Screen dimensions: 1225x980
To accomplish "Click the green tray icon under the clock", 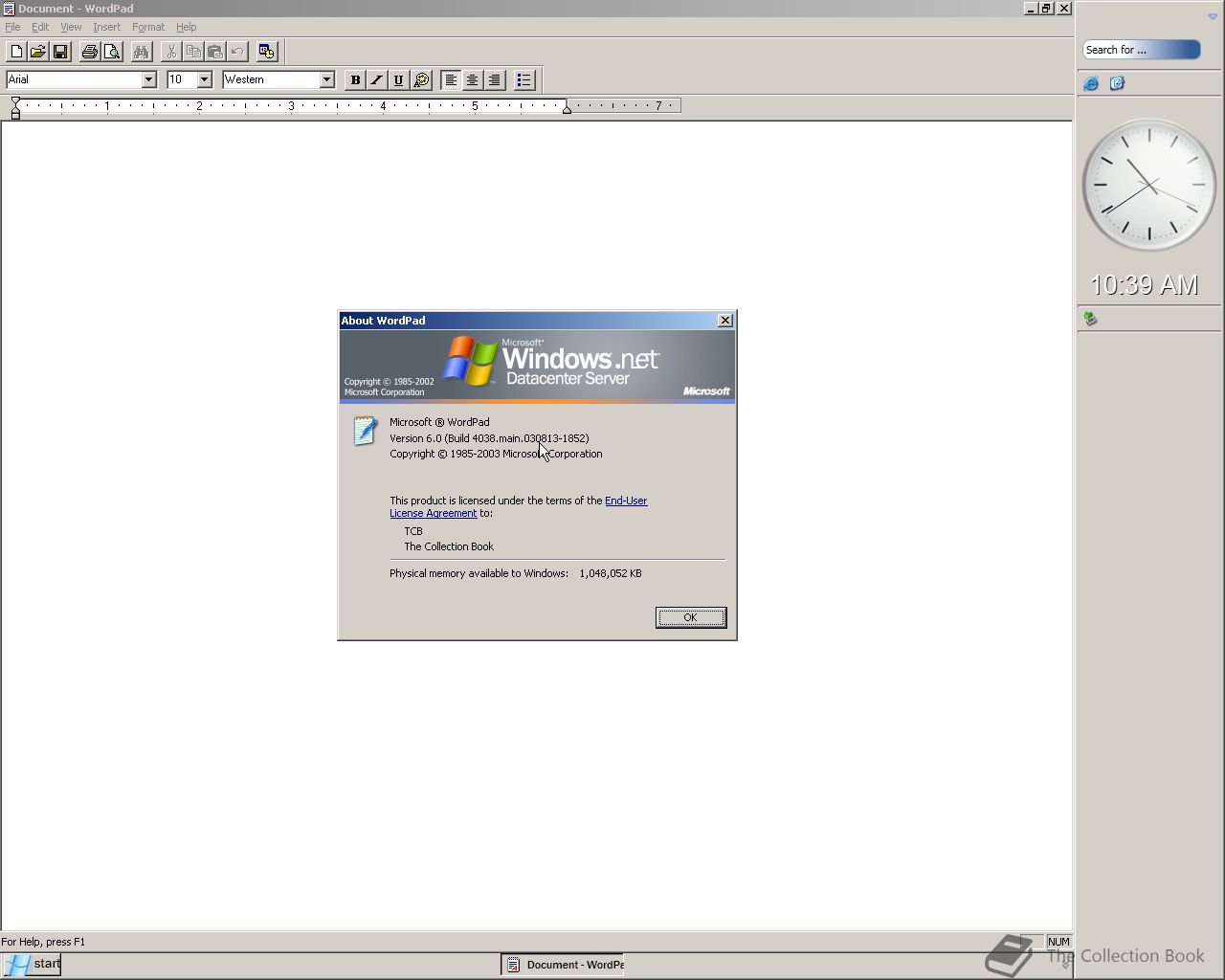I will coord(1090,319).
